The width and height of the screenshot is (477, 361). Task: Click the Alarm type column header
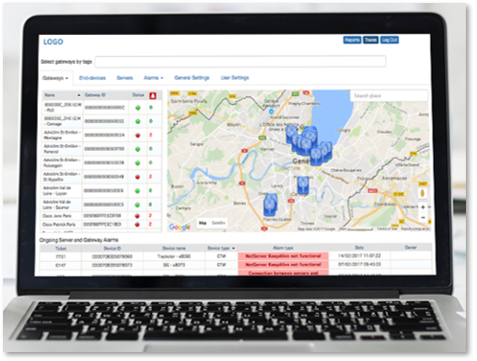283,248
